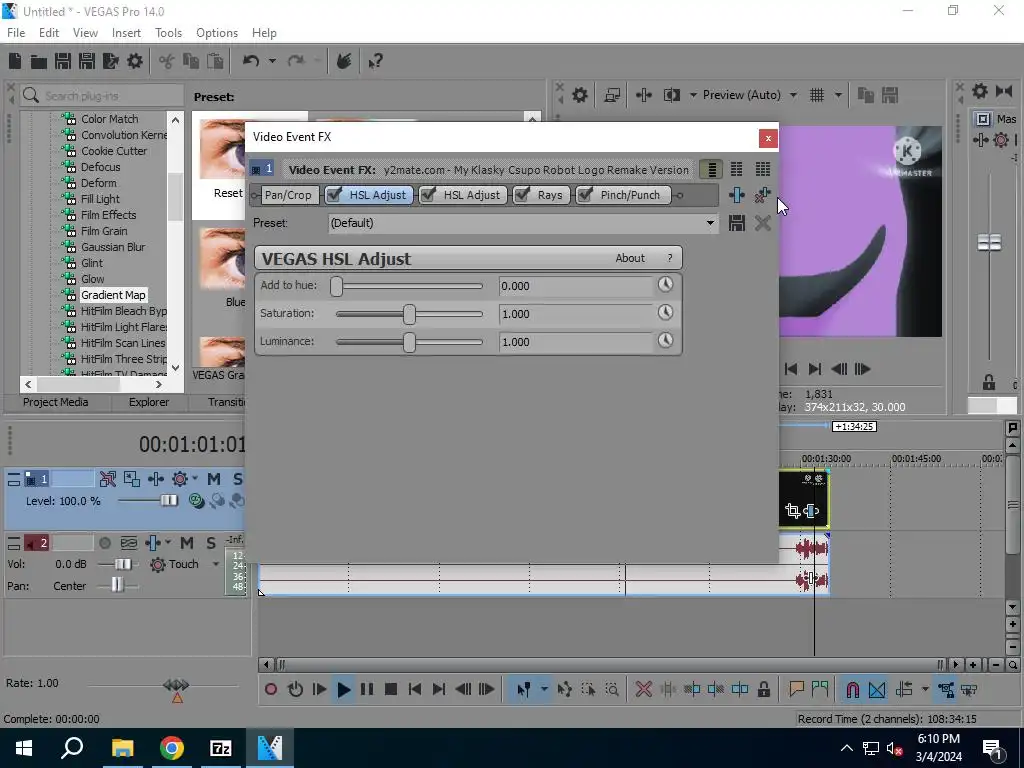The width and height of the screenshot is (1024, 768).
Task: Open the plug-in chain button in FX window
Action: [737, 195]
